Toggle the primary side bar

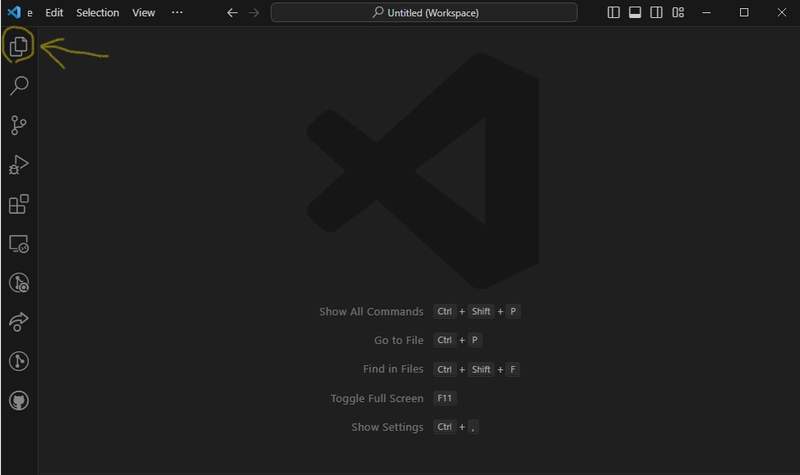click(614, 13)
